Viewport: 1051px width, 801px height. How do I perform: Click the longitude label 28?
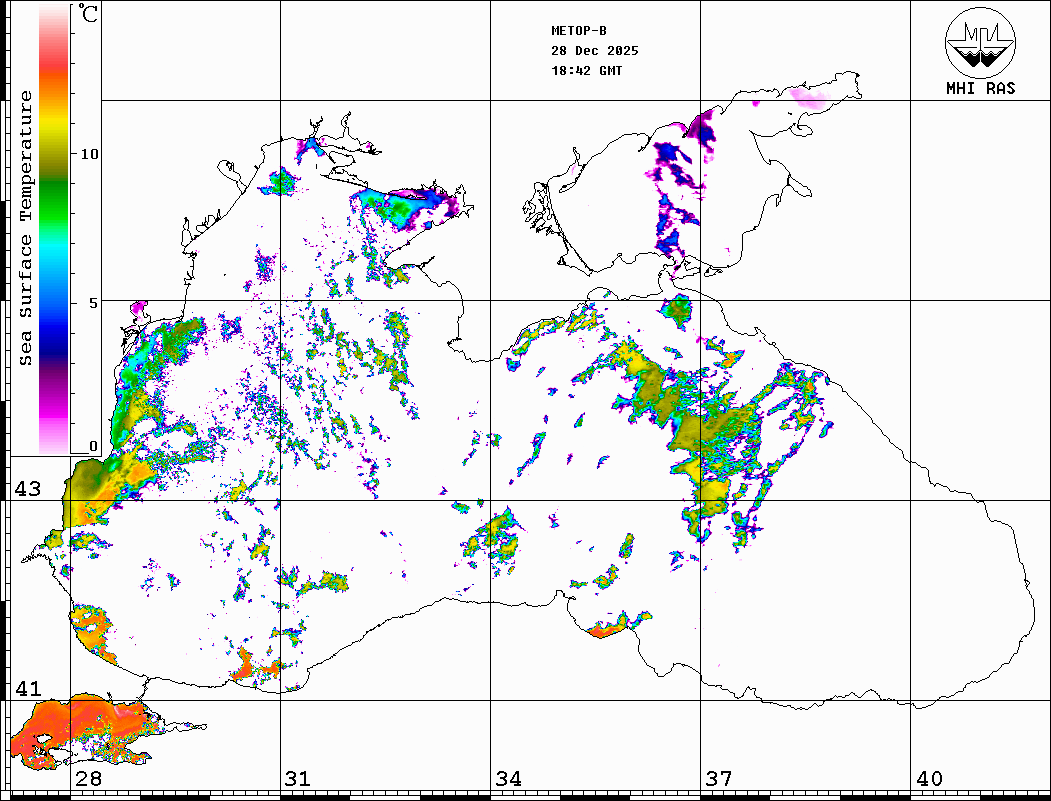click(x=88, y=779)
